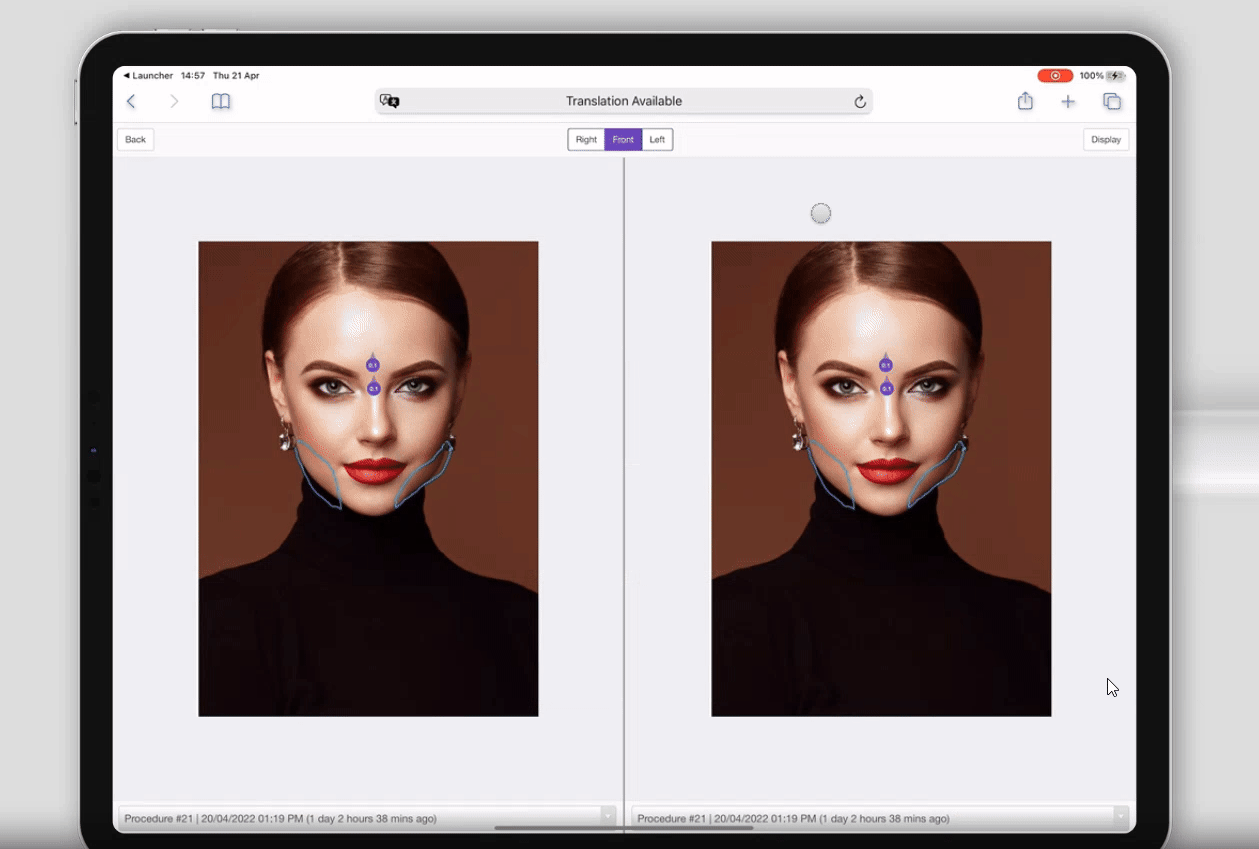
Task: Open the Safari bookmarks book icon
Action: click(x=221, y=101)
